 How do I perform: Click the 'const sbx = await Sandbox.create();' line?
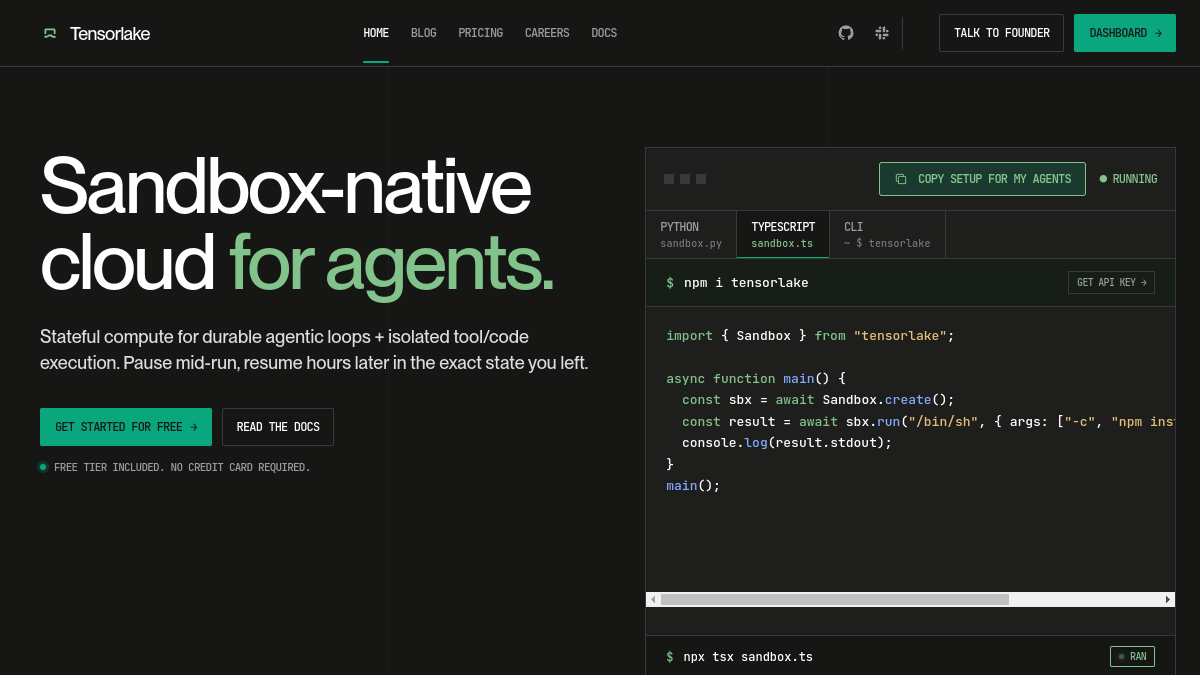[x=818, y=400]
